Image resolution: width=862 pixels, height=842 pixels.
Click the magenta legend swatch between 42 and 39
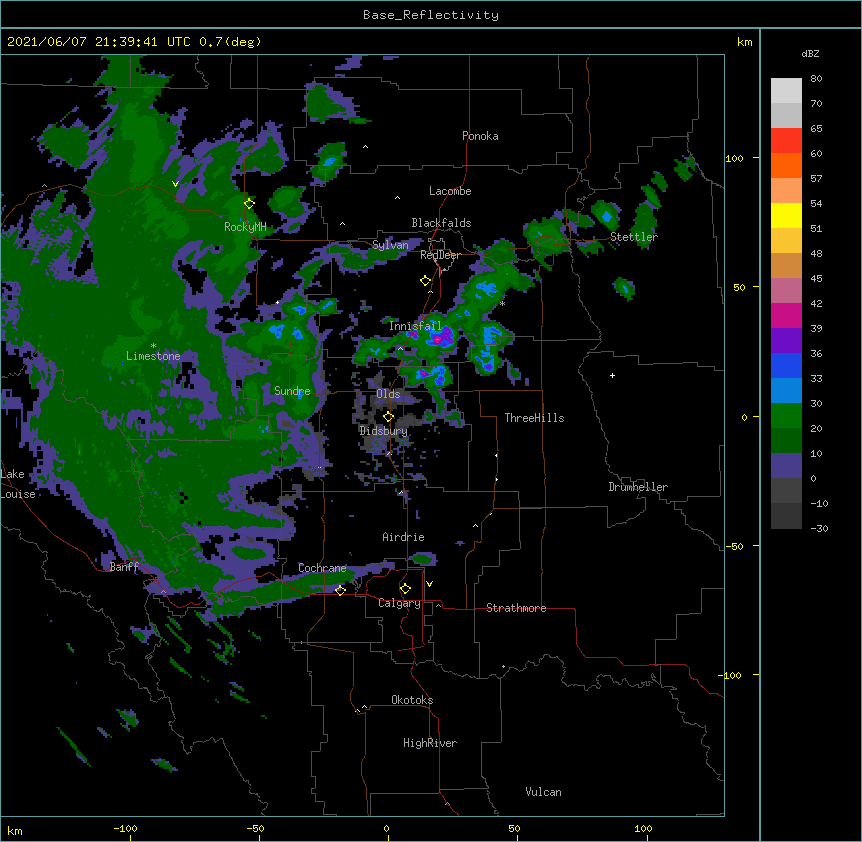click(786, 315)
